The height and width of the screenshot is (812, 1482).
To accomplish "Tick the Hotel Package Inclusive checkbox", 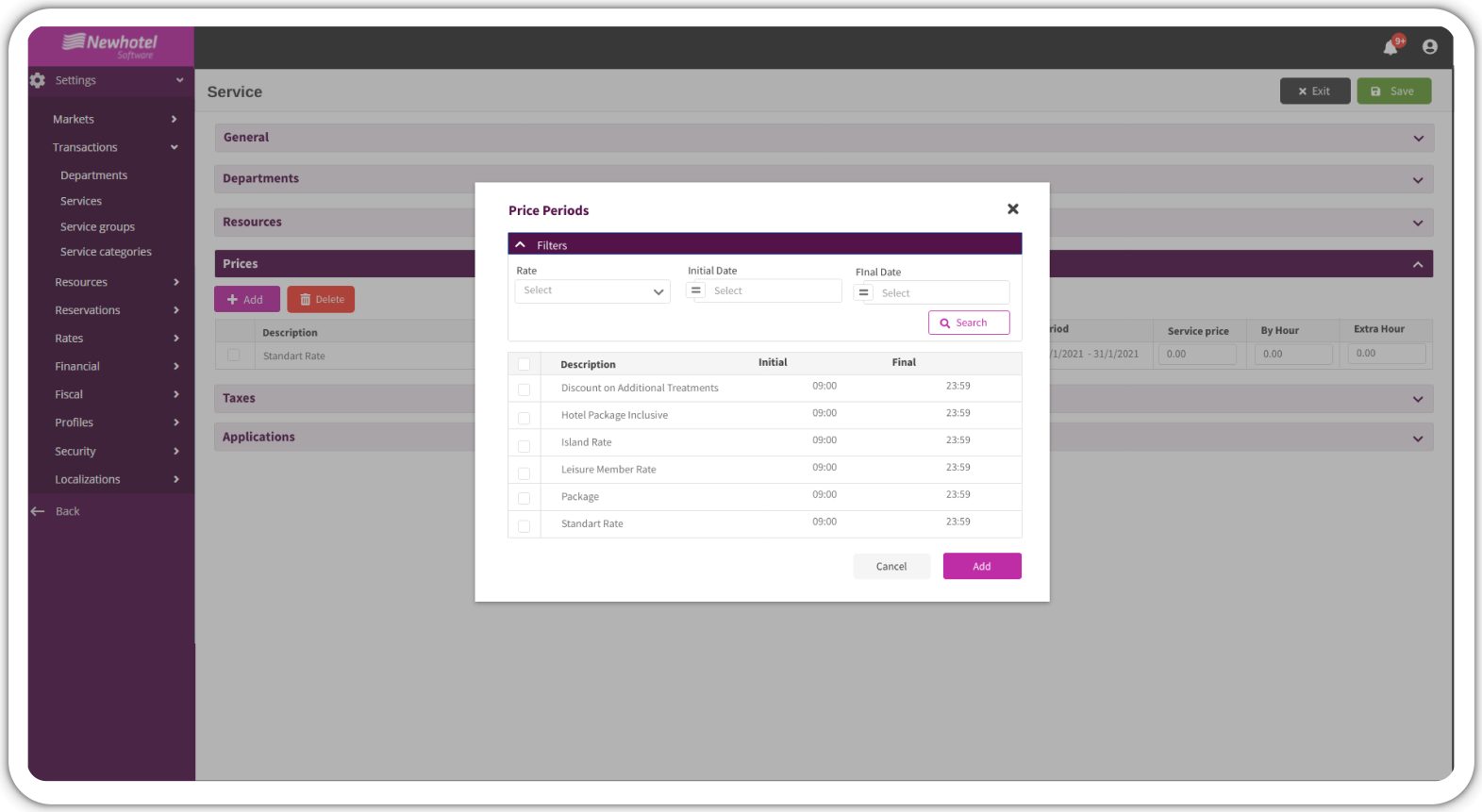I will (x=524, y=418).
